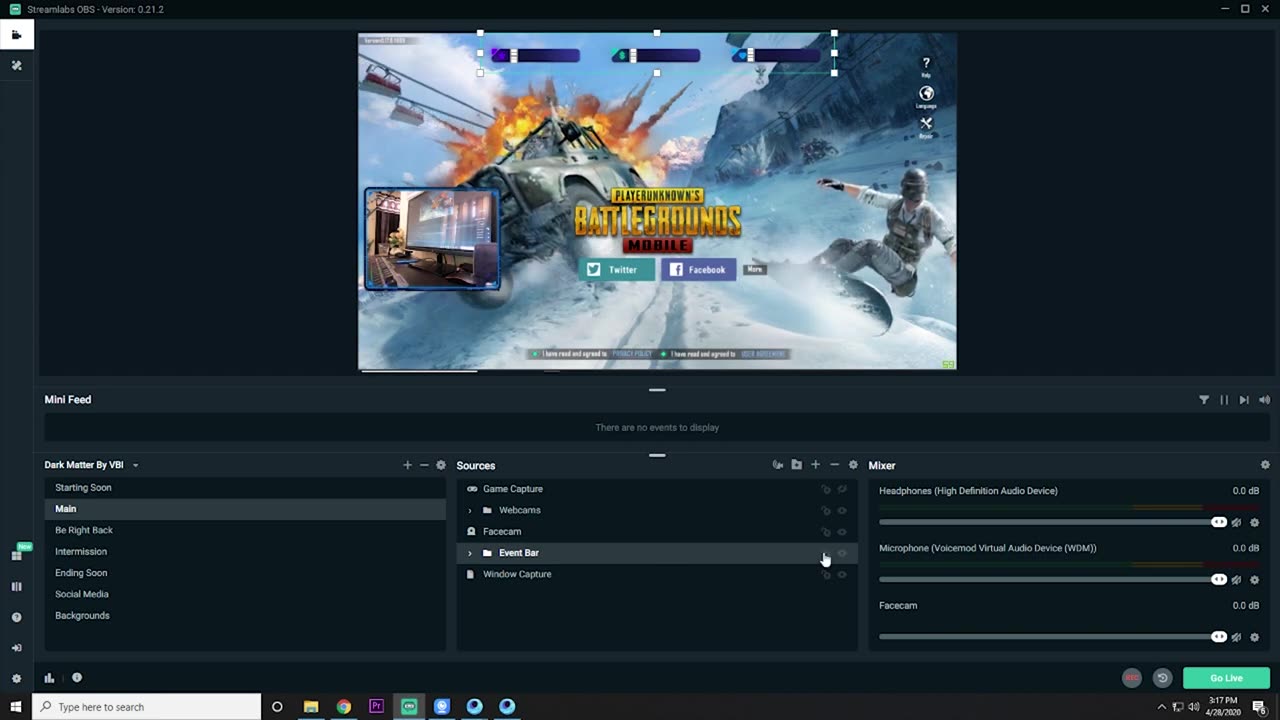The height and width of the screenshot is (720, 1280).
Task: Open source properties gear in Sources header
Action: 853,465
